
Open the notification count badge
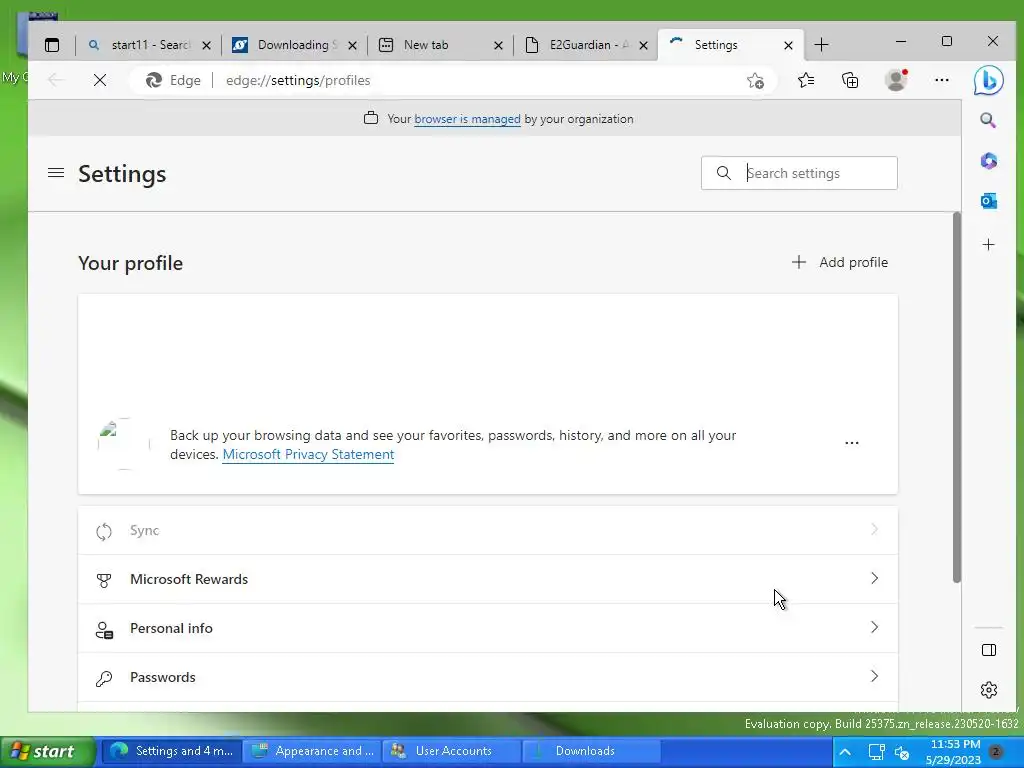tap(996, 752)
